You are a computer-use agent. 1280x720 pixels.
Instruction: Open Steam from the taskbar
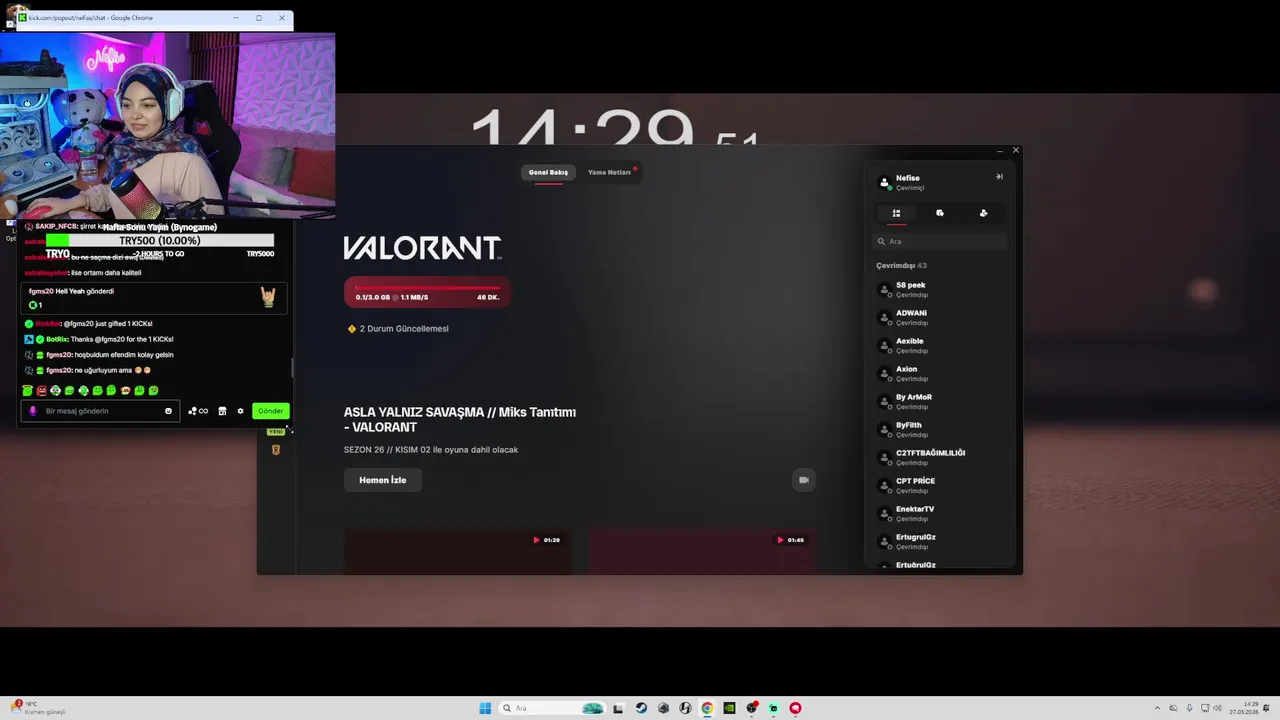point(641,708)
